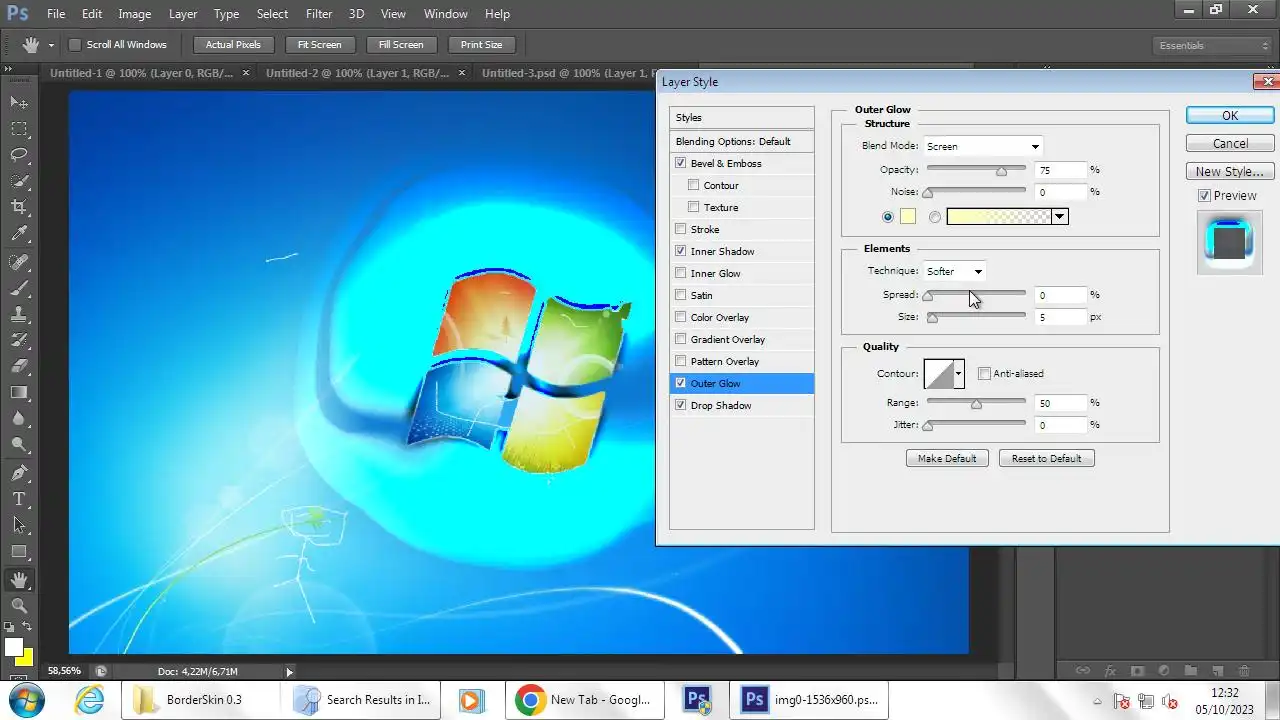
Task: Enable the Stroke checkbox
Action: [681, 229]
